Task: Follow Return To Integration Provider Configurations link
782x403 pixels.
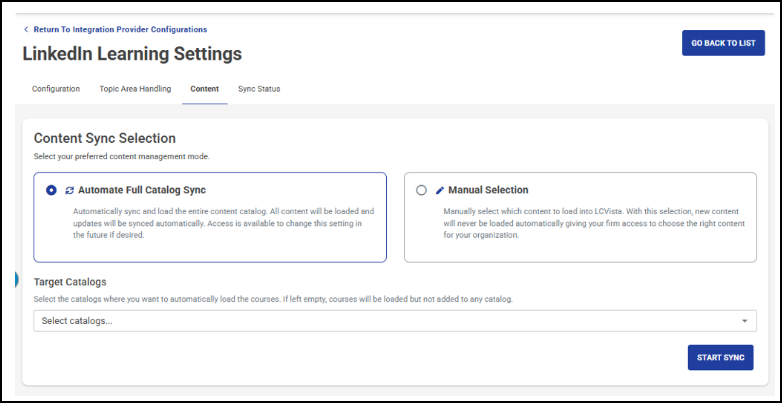Action: coord(120,30)
